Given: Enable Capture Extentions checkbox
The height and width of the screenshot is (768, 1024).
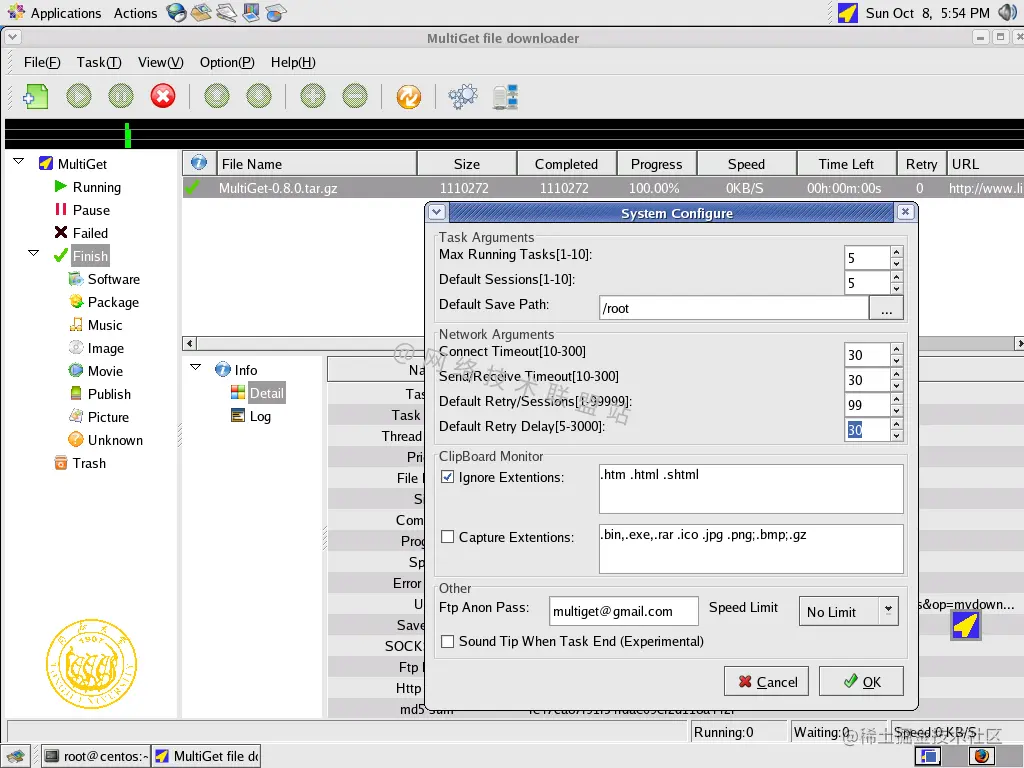Looking at the screenshot, I should point(447,537).
